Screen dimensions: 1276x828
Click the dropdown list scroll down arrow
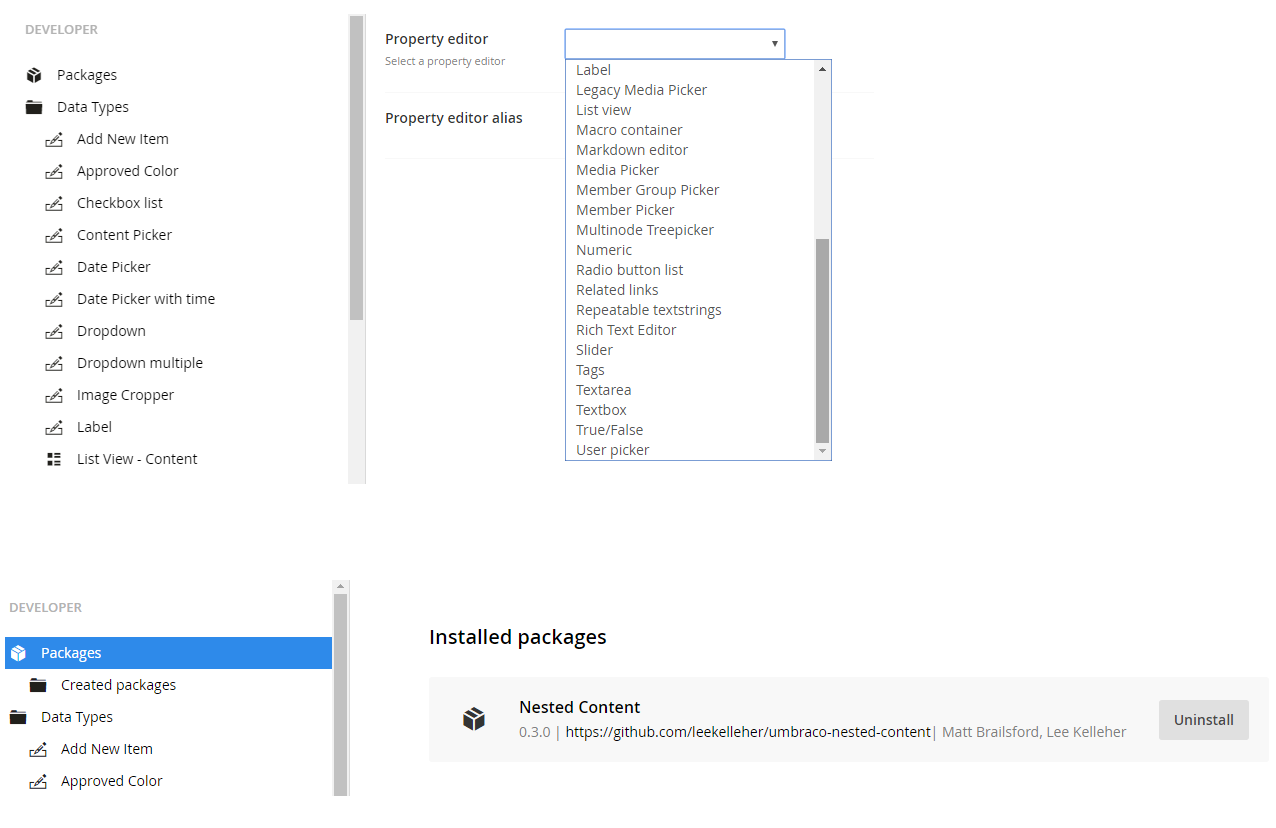(x=822, y=451)
